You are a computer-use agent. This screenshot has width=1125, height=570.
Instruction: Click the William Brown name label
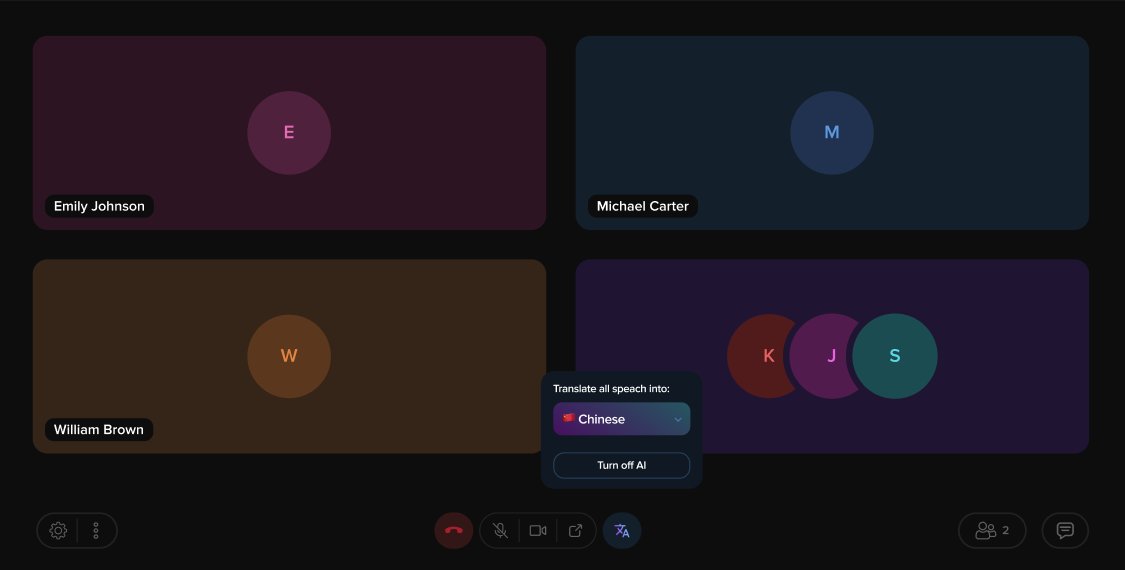[x=99, y=430]
